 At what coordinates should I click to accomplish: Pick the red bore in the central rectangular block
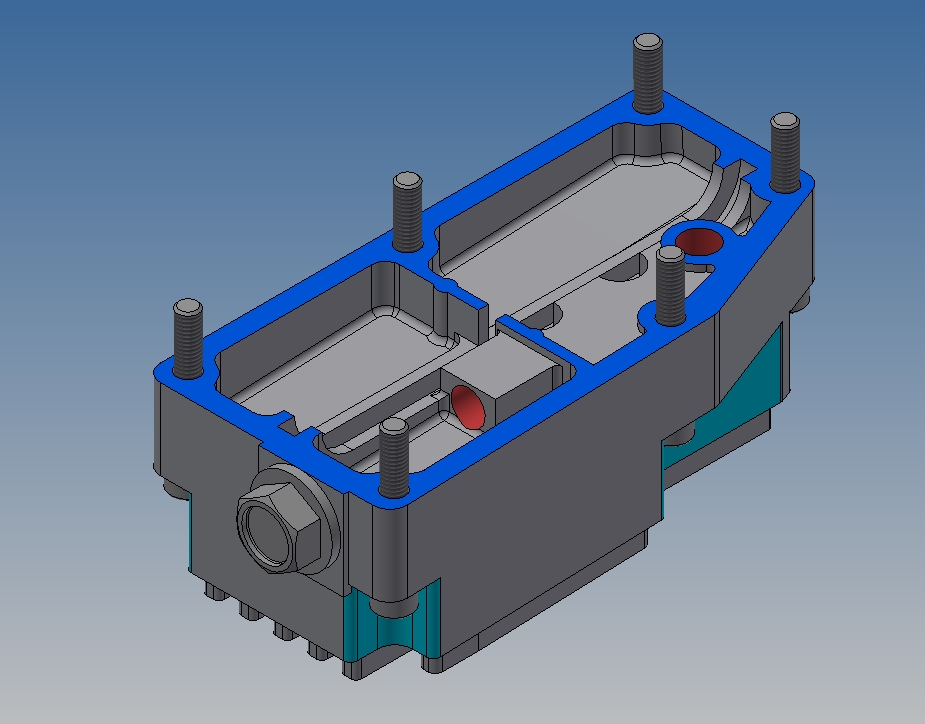[468, 407]
